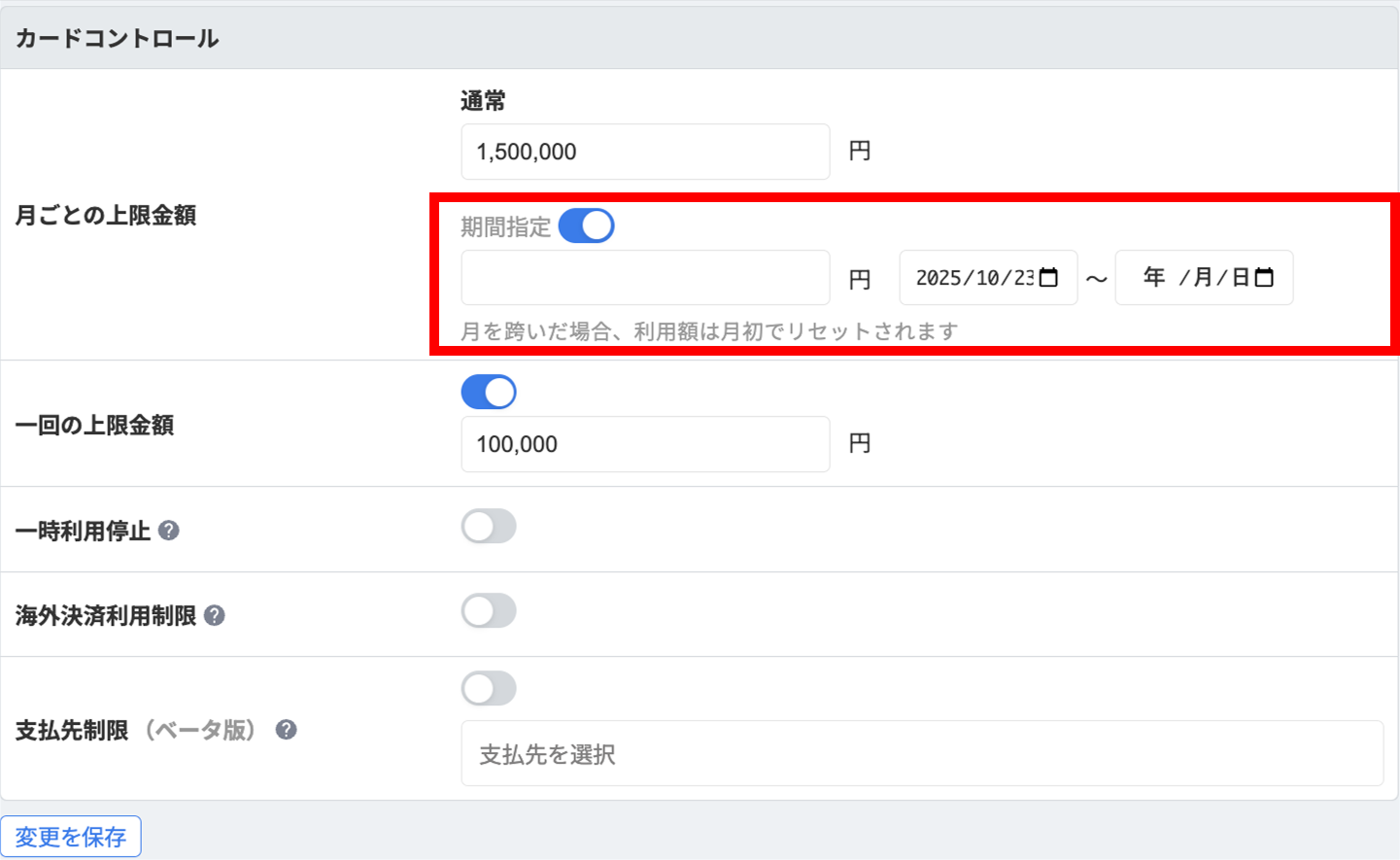Screen dimensions: 1400x860
Task: Click help icon beside 海外決済利用制限
Action: point(215,615)
